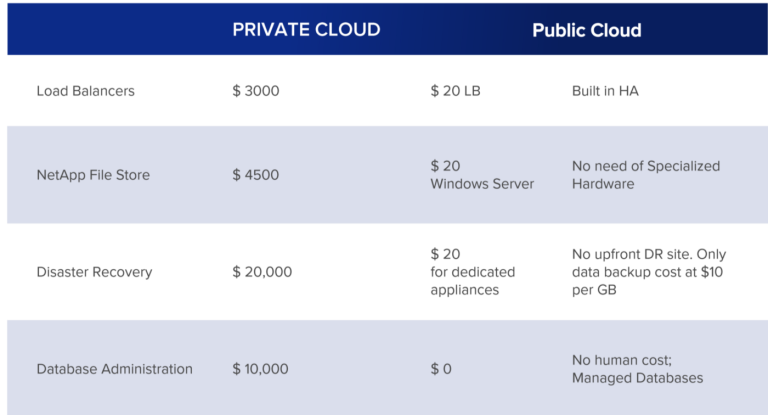The width and height of the screenshot is (768, 415).
Task: Select the $ 20 Windows Server cost cell
Action: pyautogui.click(x=482, y=175)
